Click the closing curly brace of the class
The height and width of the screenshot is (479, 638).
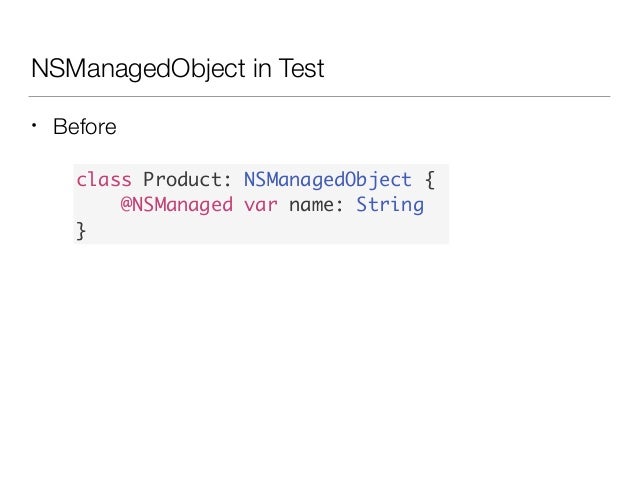(x=81, y=231)
